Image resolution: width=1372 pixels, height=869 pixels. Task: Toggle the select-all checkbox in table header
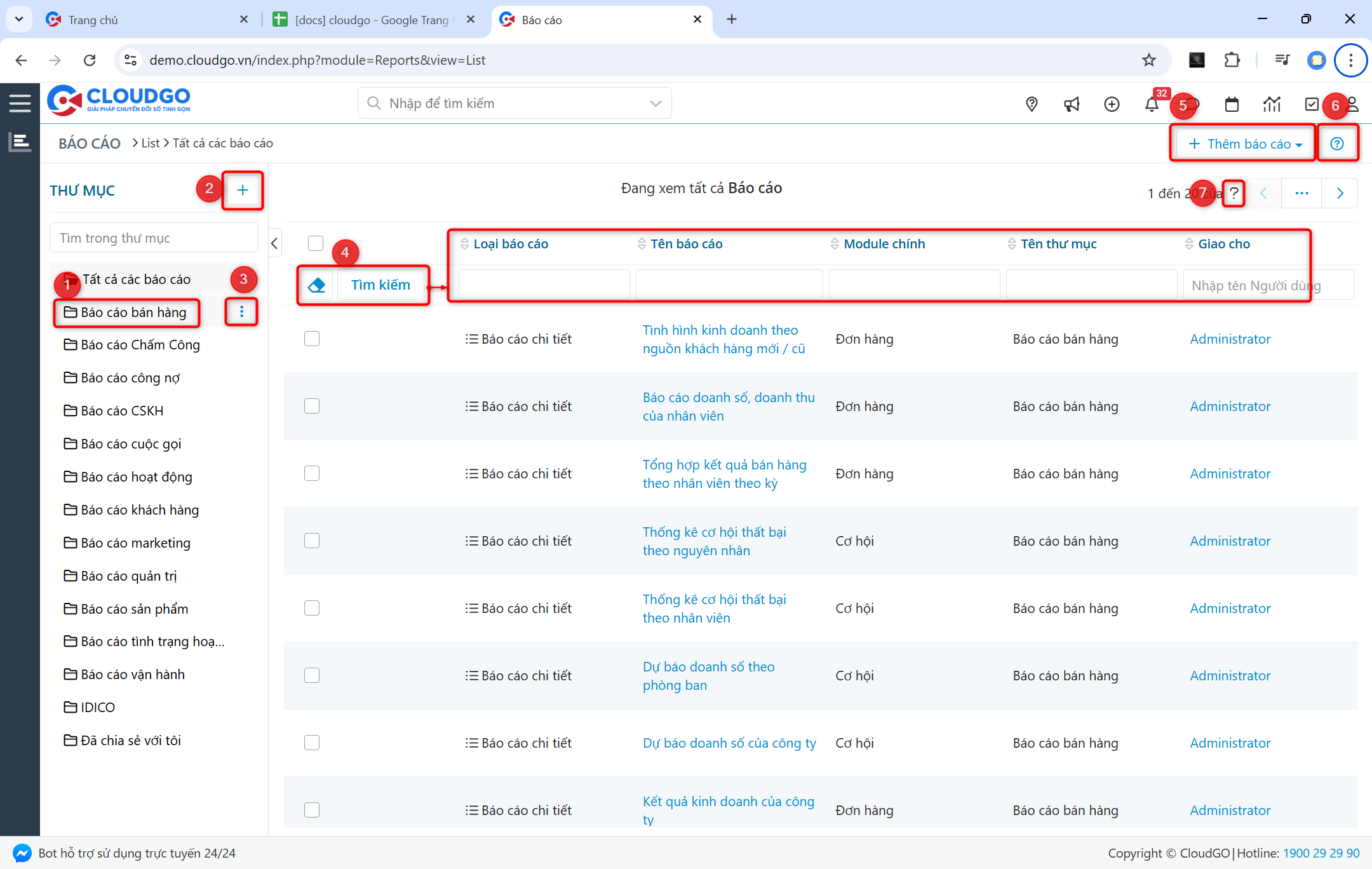point(316,243)
